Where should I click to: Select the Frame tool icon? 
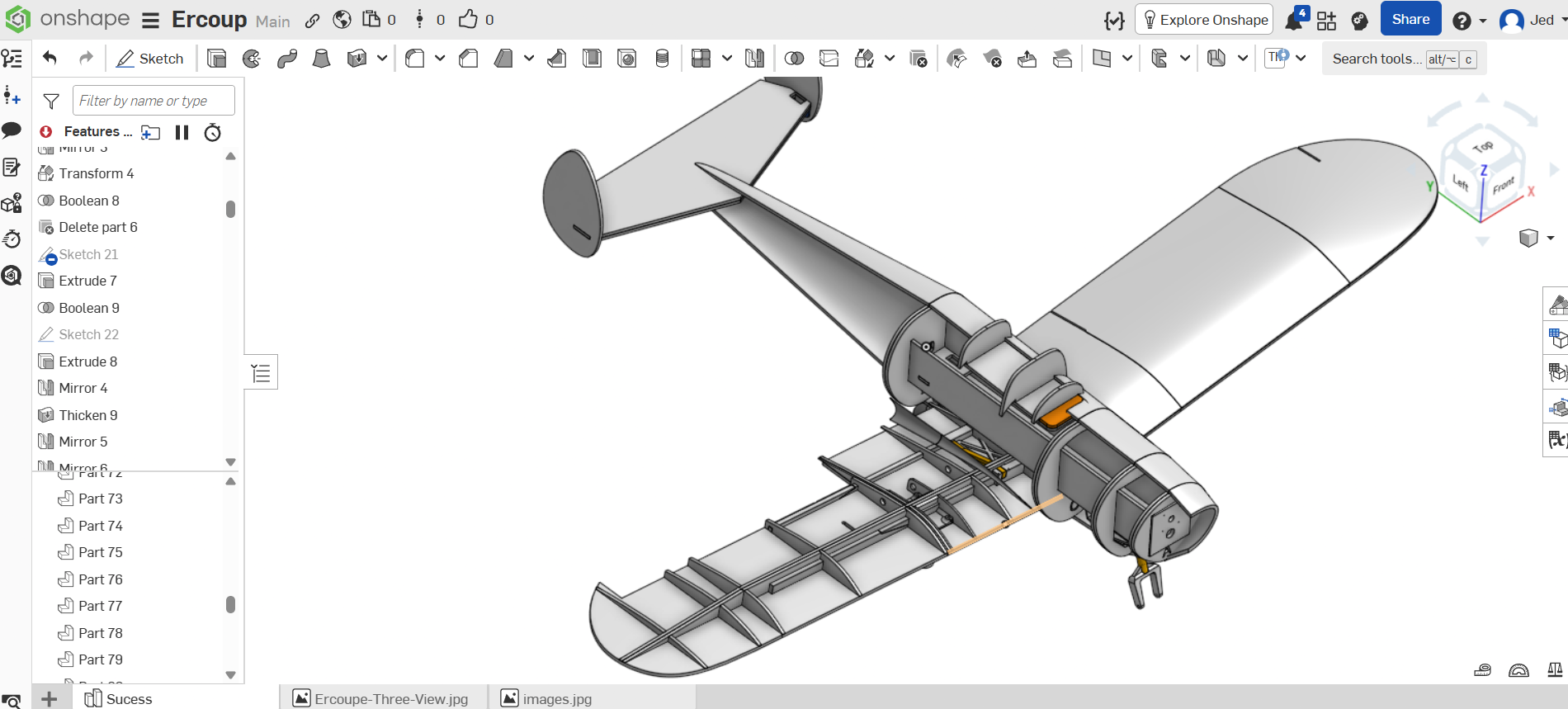pos(1159,59)
